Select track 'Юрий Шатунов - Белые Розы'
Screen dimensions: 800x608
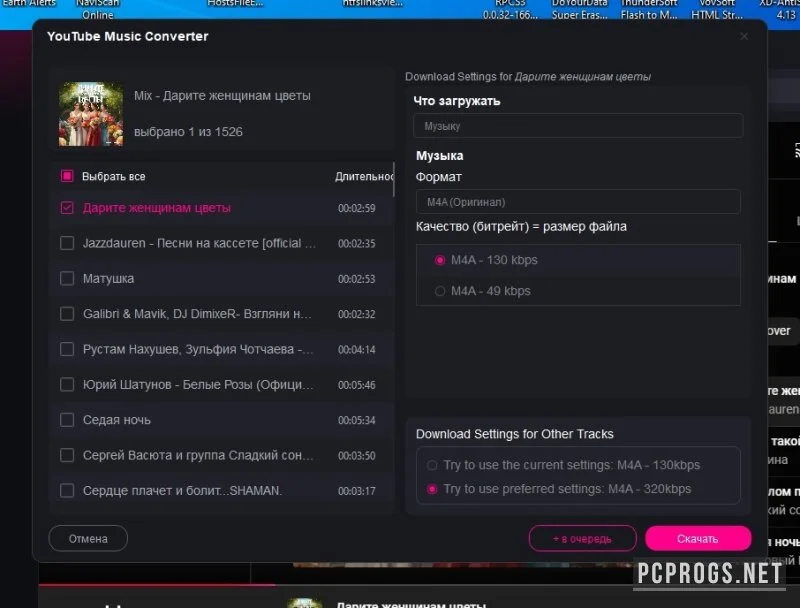[x=198, y=385]
